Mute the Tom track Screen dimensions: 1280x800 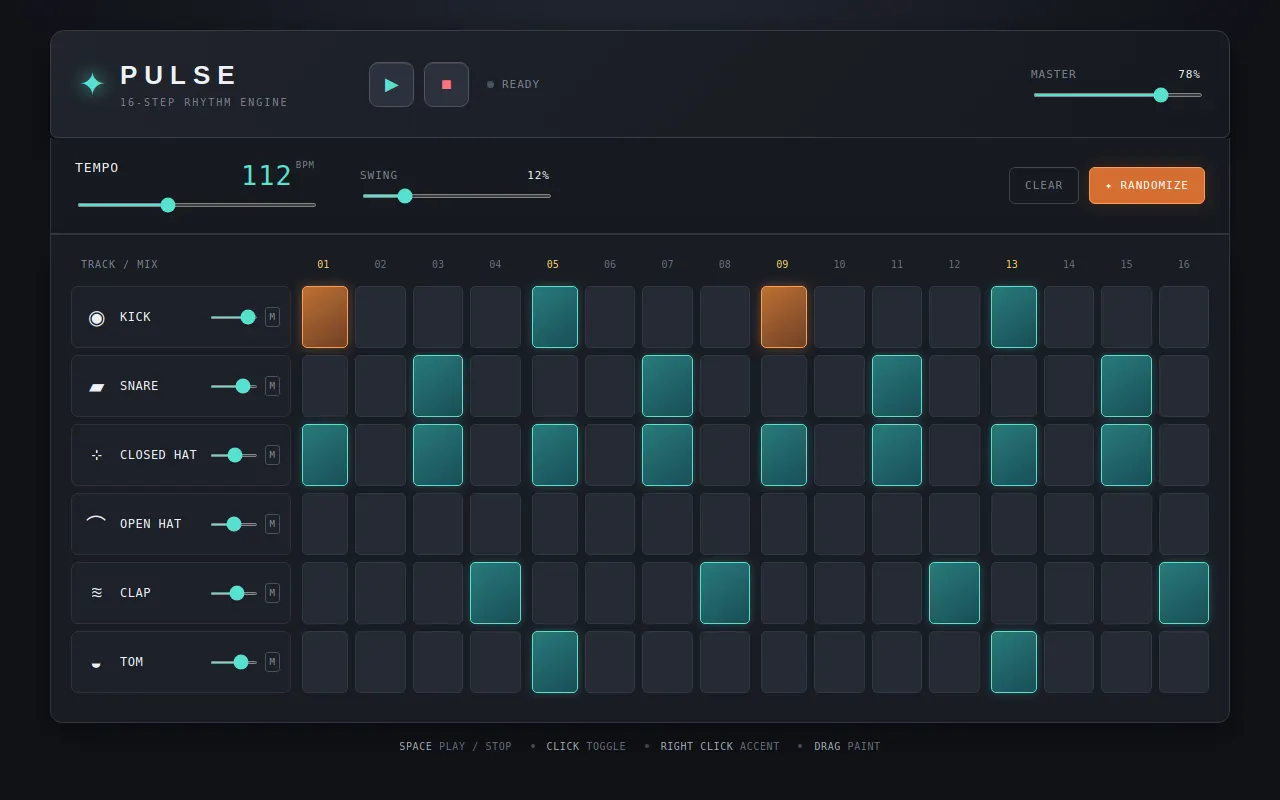coord(272,662)
